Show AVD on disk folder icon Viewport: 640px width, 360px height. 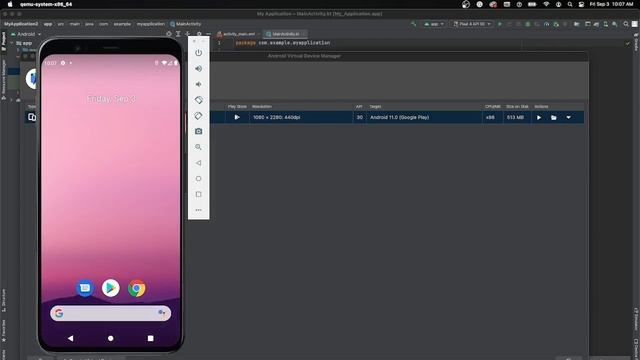coord(553,118)
